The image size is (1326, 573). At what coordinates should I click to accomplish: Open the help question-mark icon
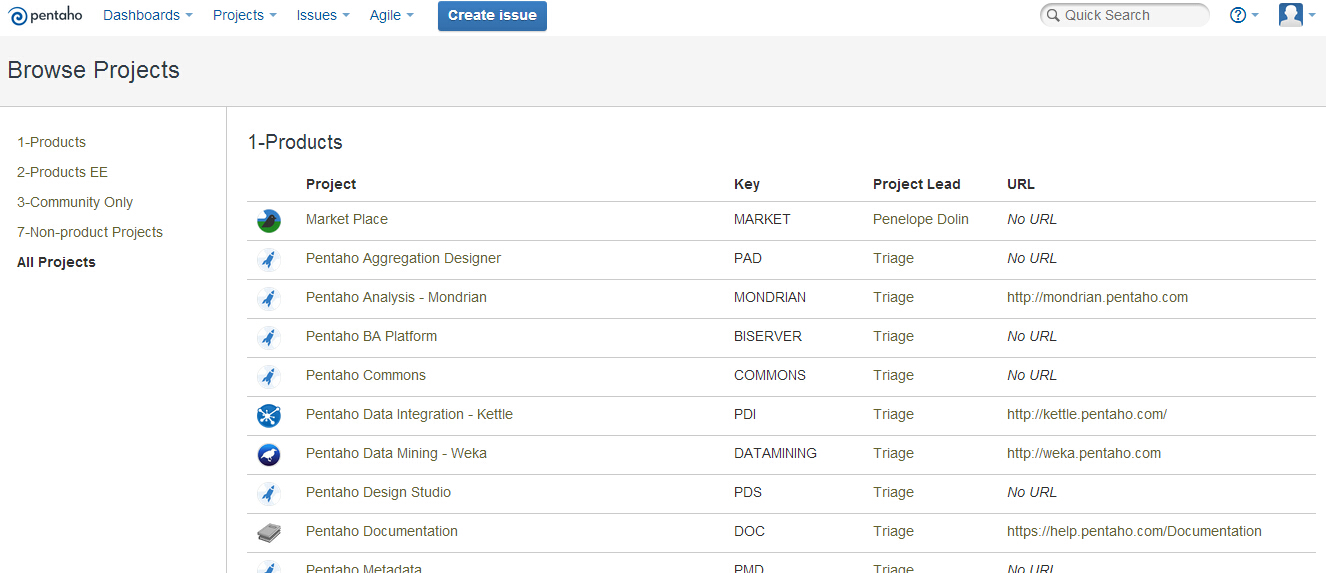tap(1238, 15)
